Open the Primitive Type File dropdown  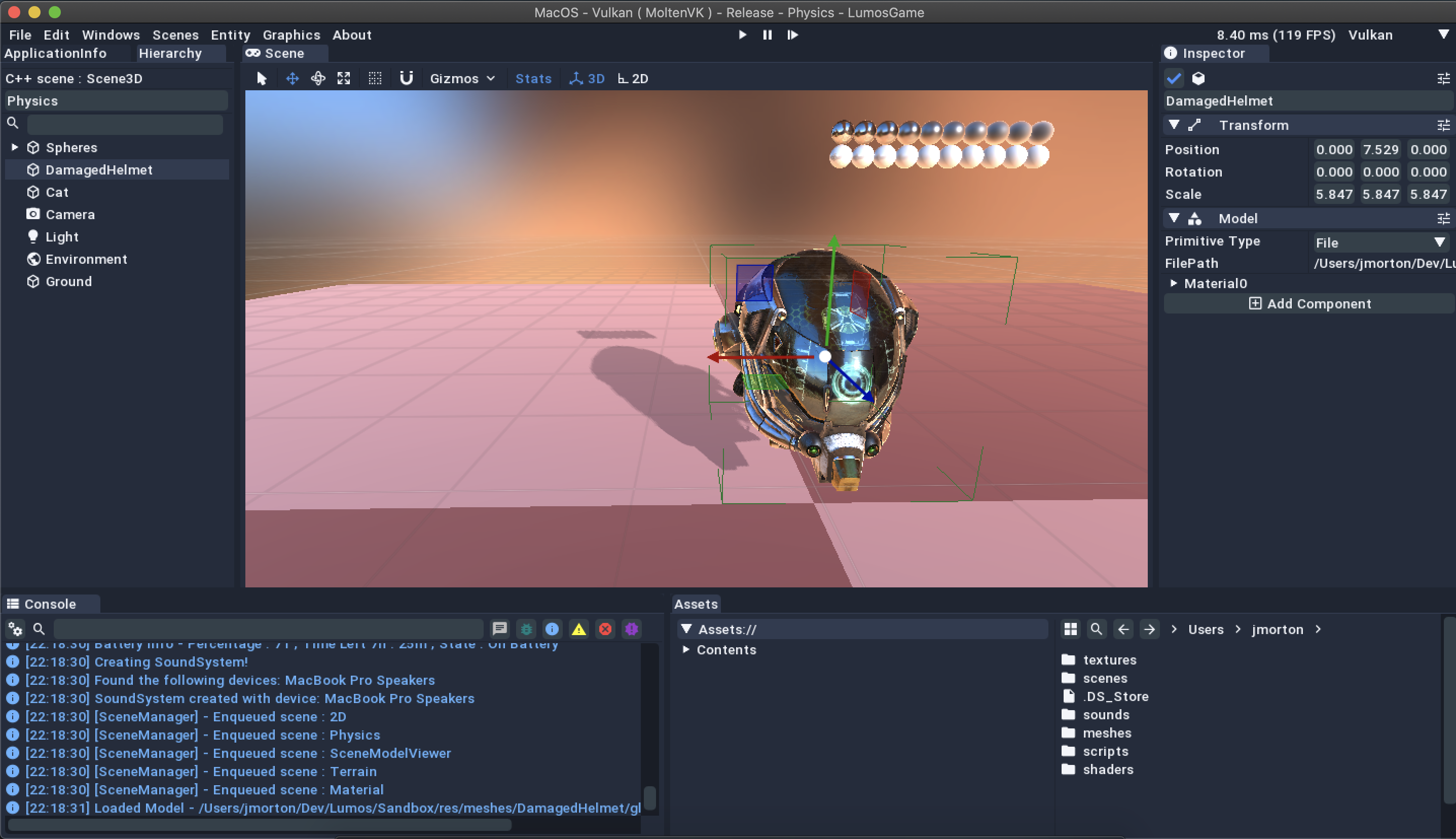coord(1380,242)
